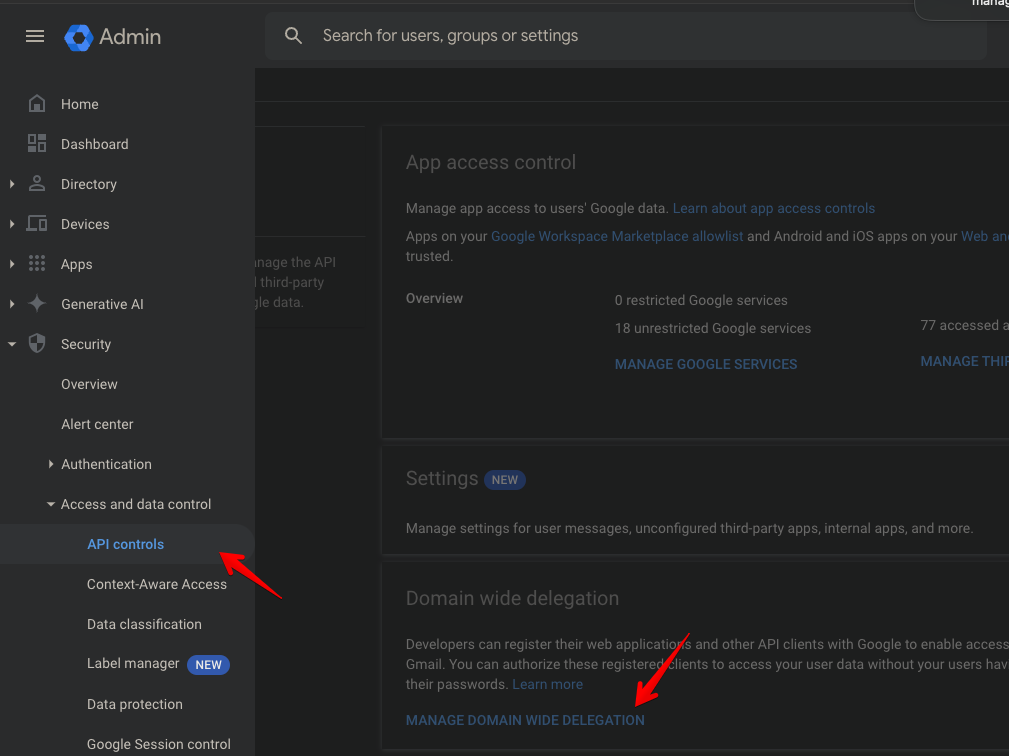1009x756 pixels.
Task: Click the NEW badge beside Settings
Action: coord(504,480)
